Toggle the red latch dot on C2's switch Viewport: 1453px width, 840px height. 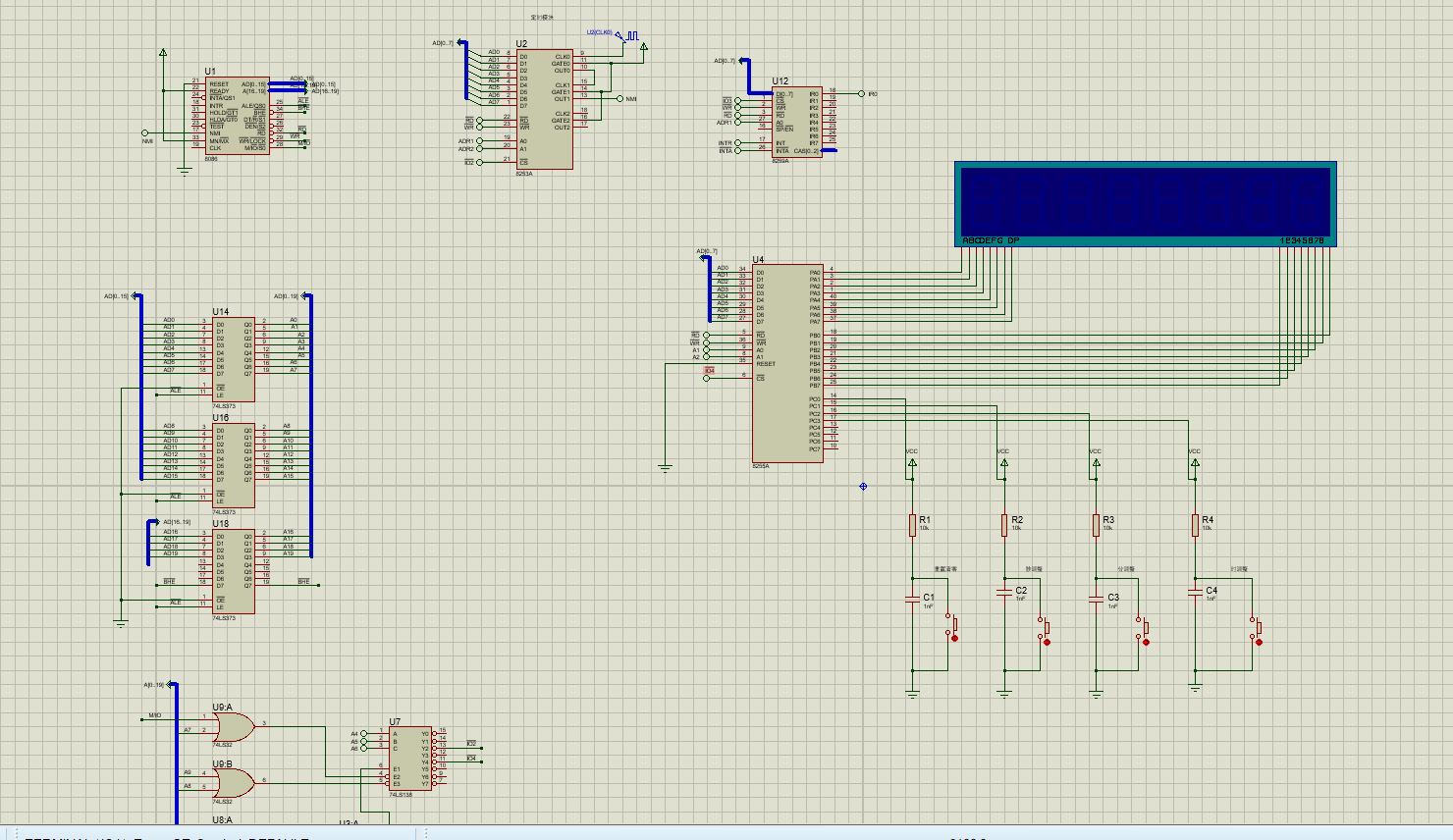1048,643
